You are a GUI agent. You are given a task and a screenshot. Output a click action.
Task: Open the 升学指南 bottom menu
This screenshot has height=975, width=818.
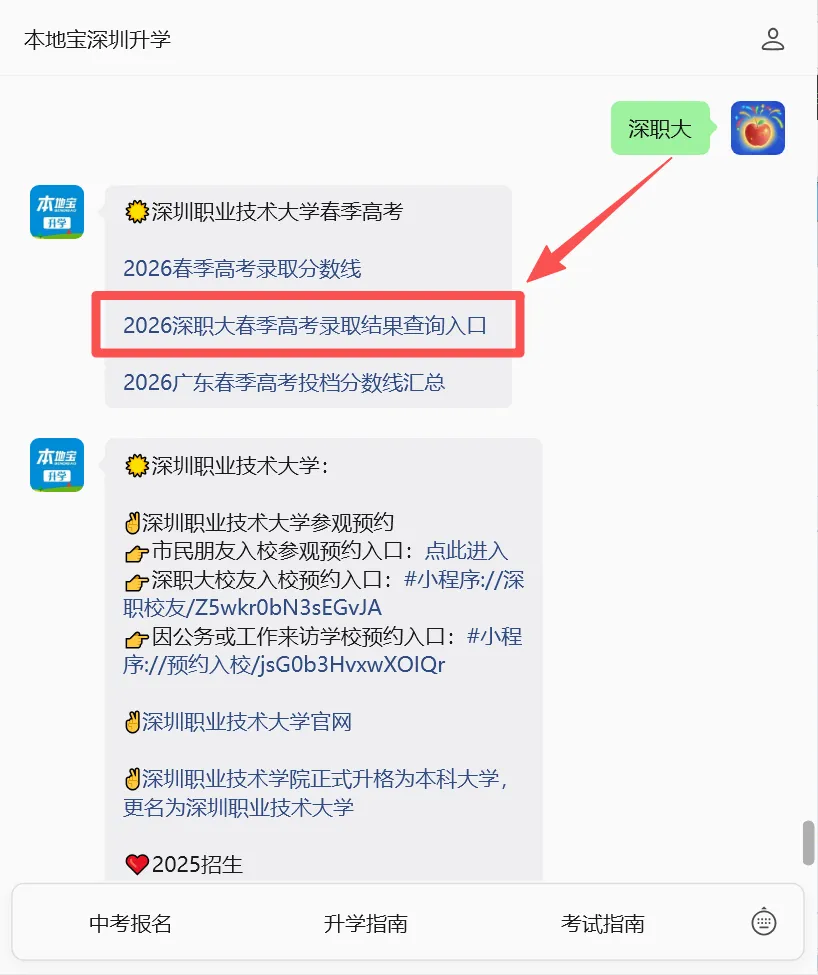[365, 923]
